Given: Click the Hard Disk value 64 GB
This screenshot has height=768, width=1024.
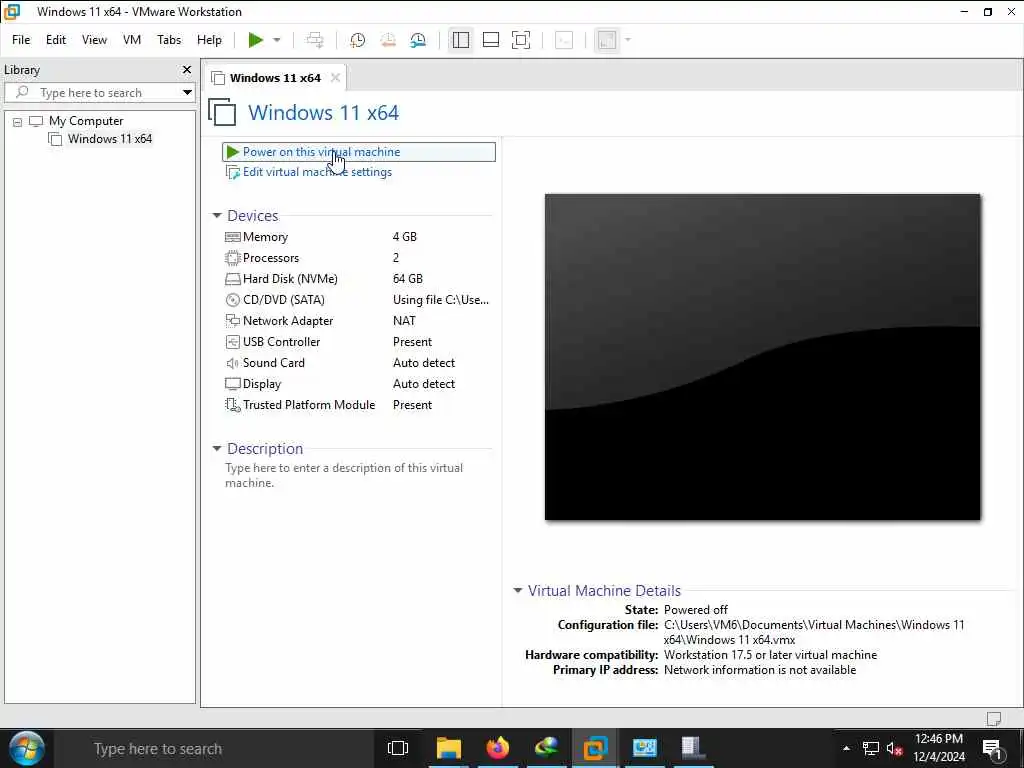Looking at the screenshot, I should tap(408, 279).
